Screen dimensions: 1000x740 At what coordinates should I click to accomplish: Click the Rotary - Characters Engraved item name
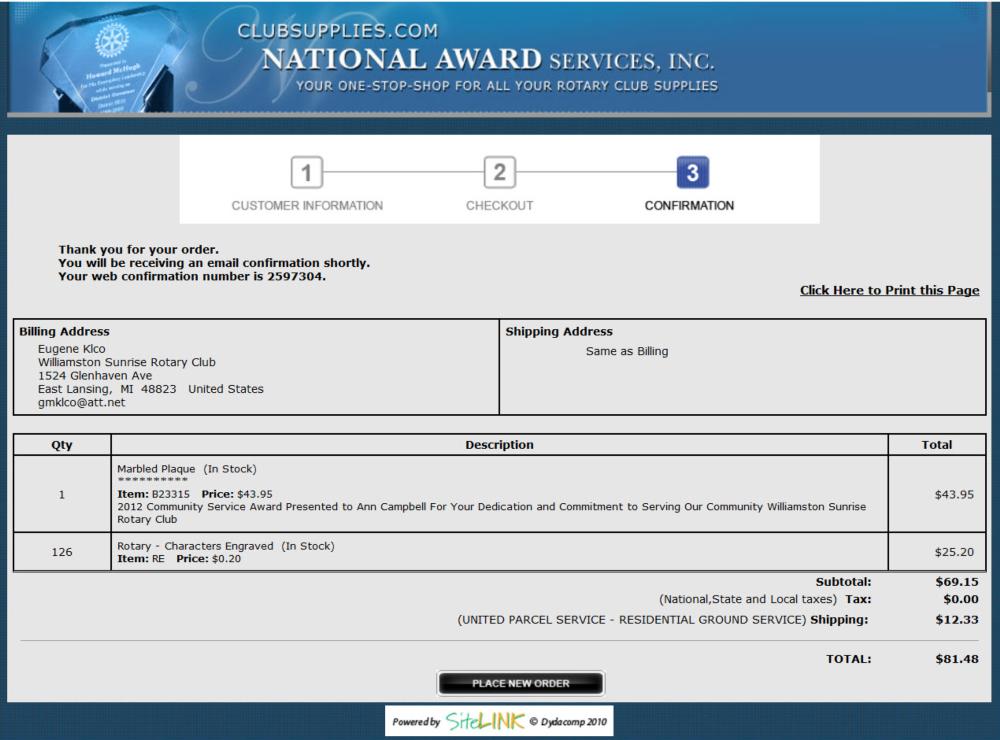click(x=195, y=546)
